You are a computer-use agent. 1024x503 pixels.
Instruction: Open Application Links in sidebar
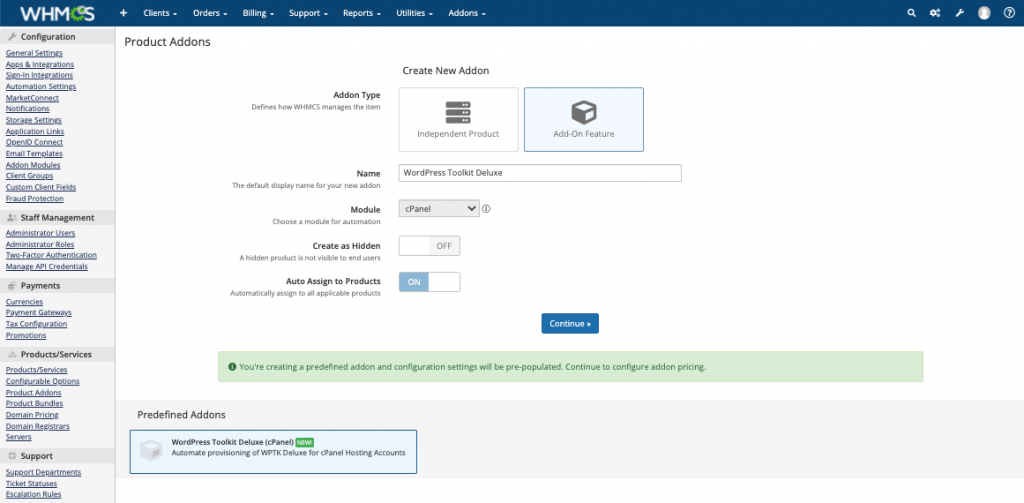(35, 131)
